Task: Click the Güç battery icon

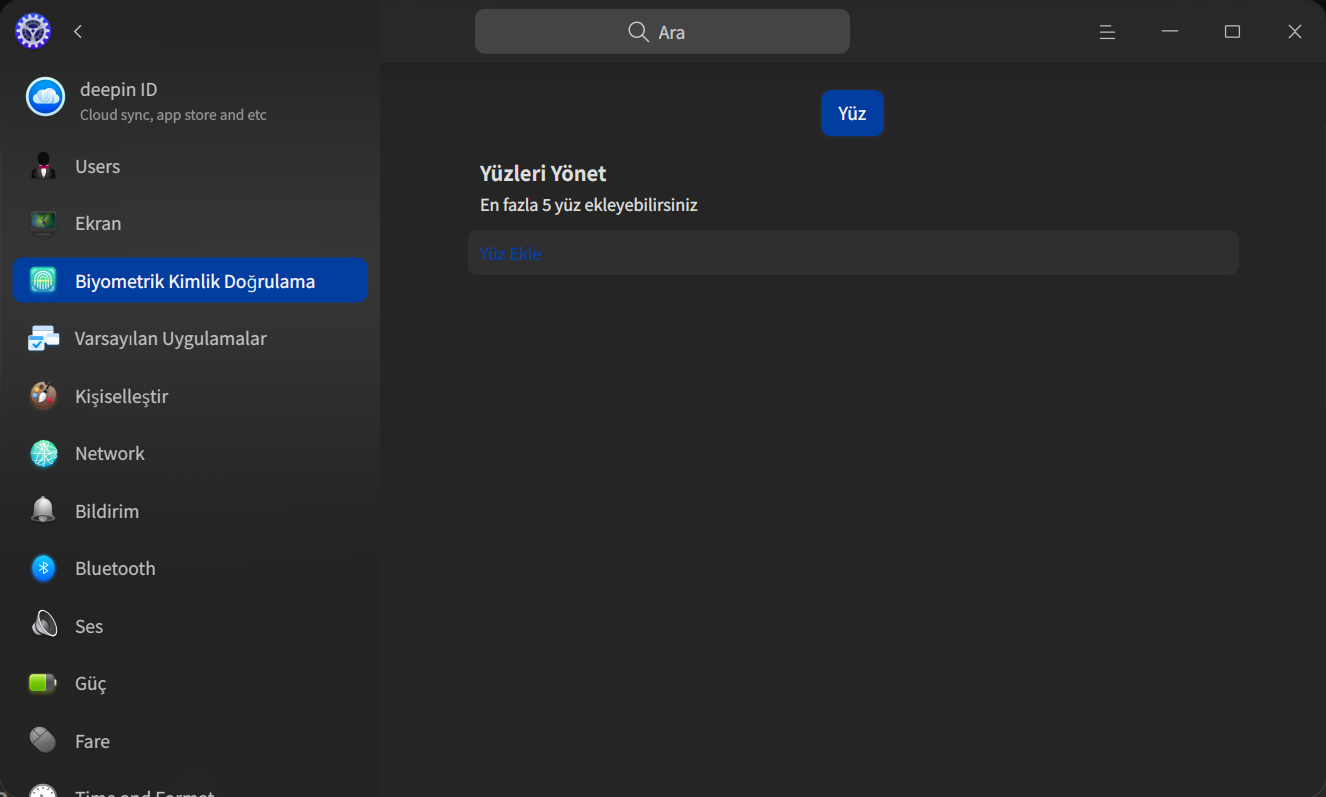Action: point(43,683)
